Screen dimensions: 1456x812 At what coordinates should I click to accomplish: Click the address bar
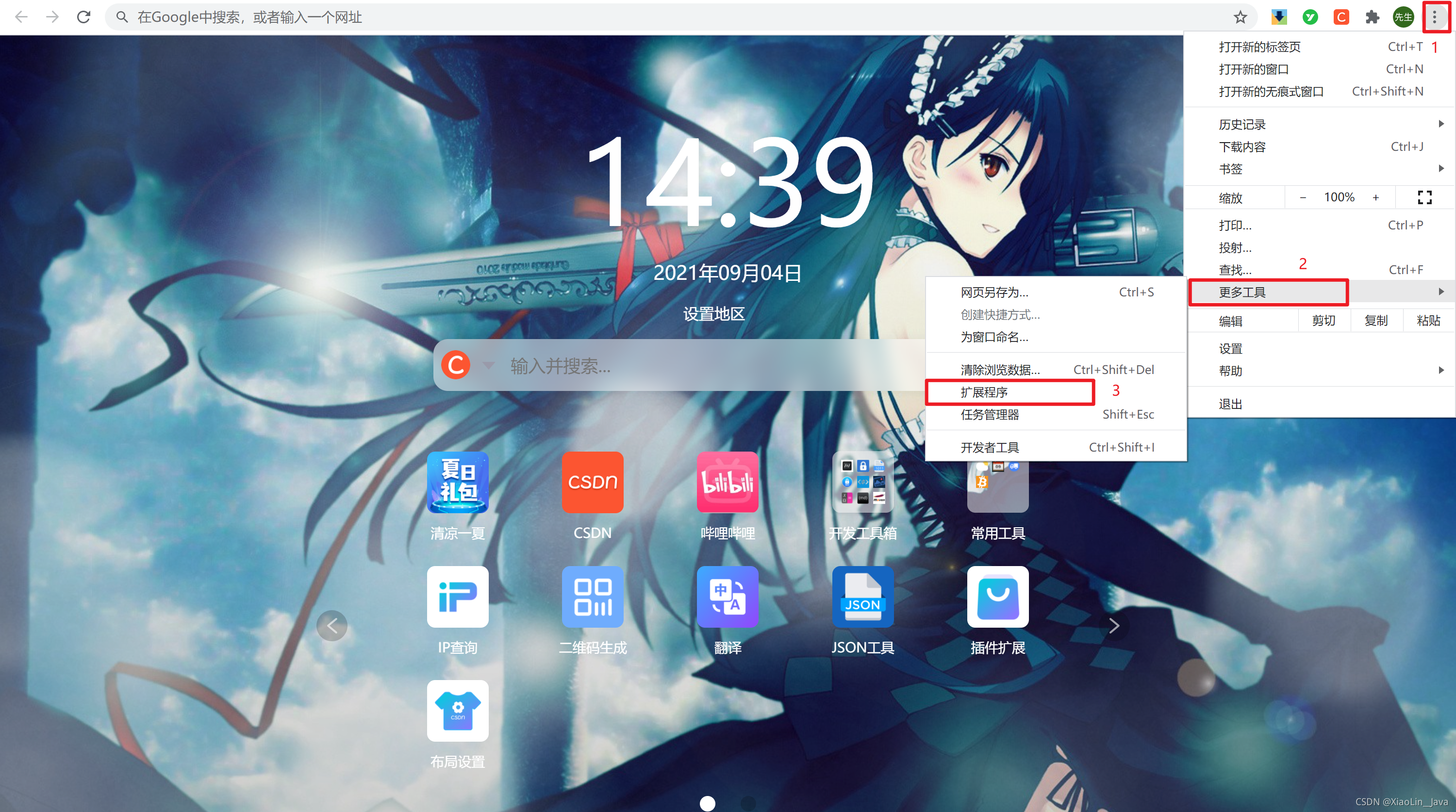681,17
